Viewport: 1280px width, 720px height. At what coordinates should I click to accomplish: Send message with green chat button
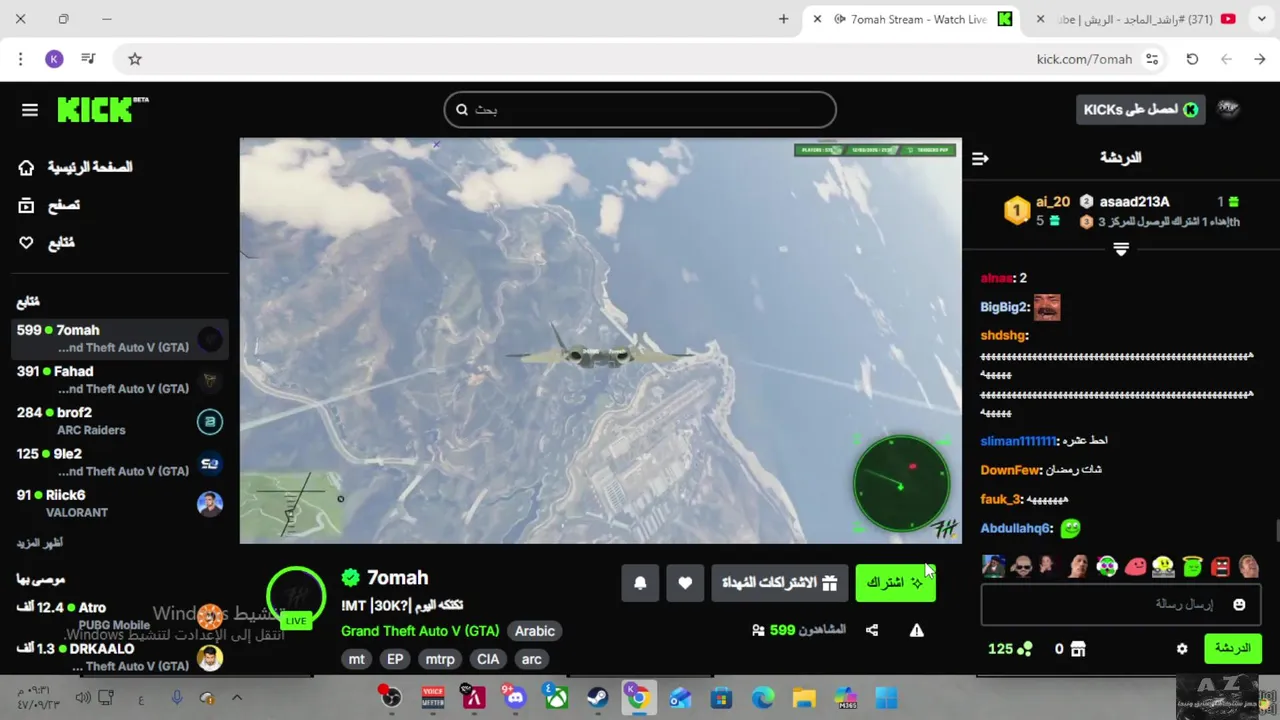pos(1232,649)
